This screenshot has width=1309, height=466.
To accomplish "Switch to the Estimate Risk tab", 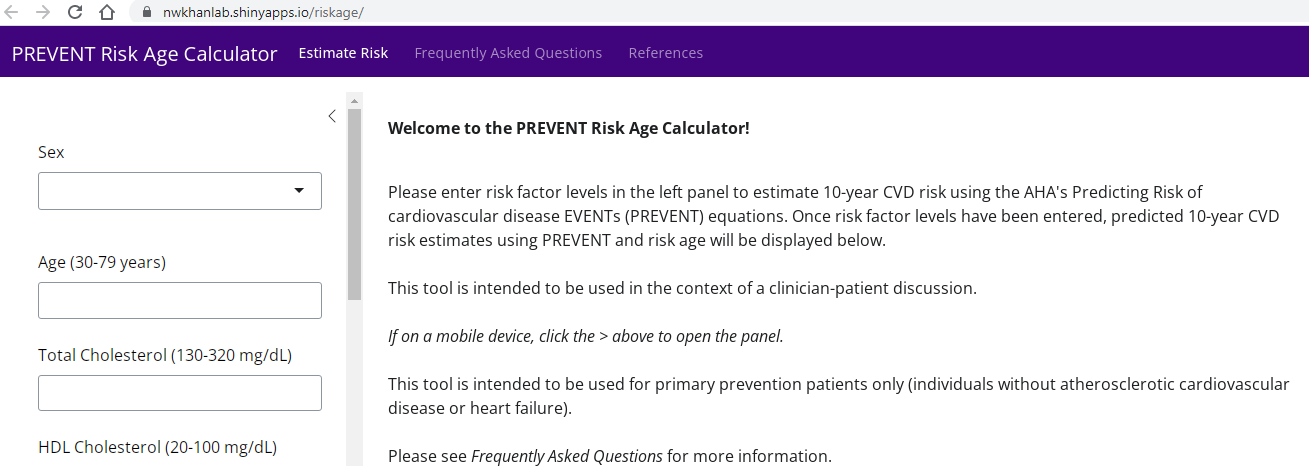I will click(x=343, y=53).
